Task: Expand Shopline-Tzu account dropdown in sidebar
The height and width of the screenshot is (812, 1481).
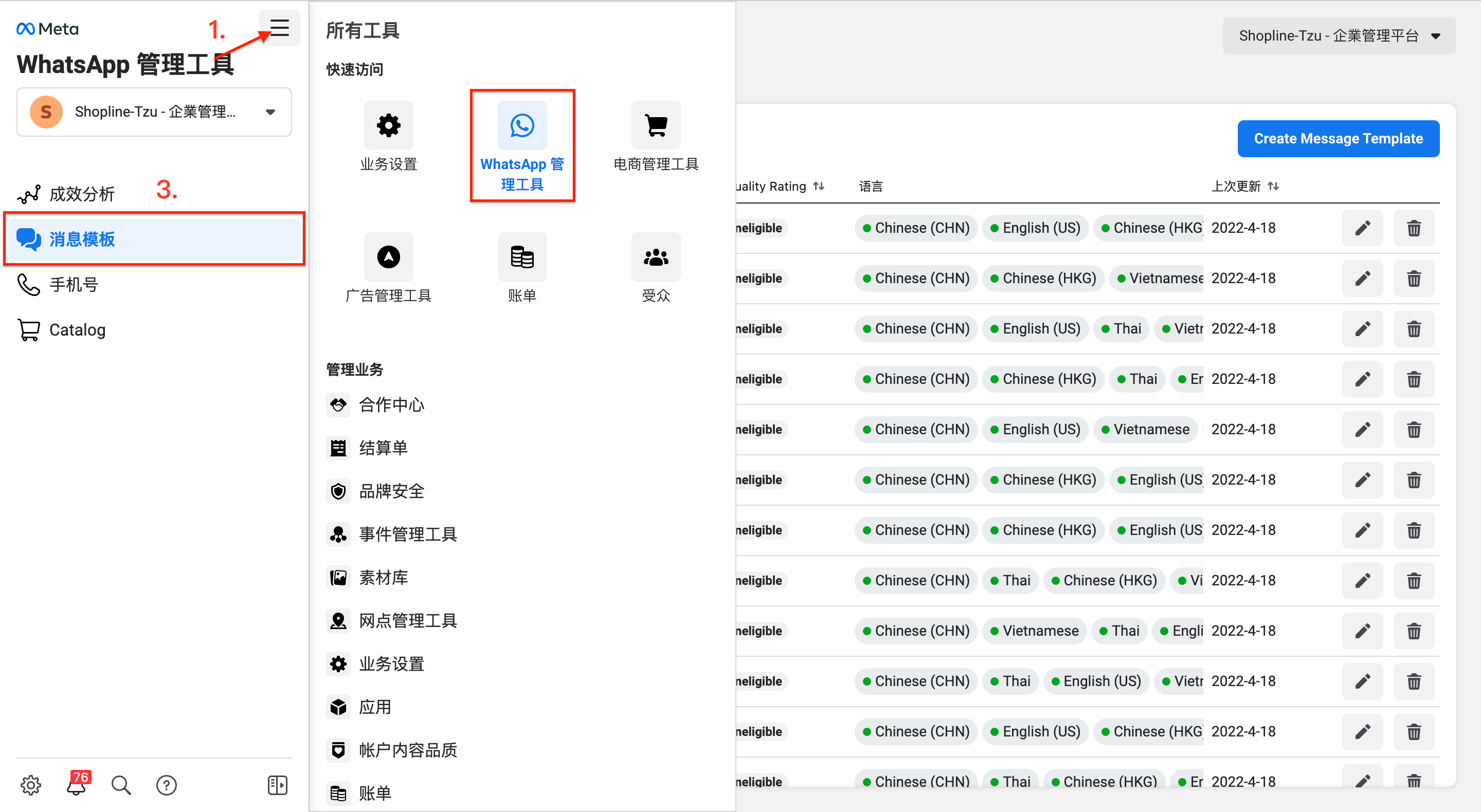Action: 154,112
